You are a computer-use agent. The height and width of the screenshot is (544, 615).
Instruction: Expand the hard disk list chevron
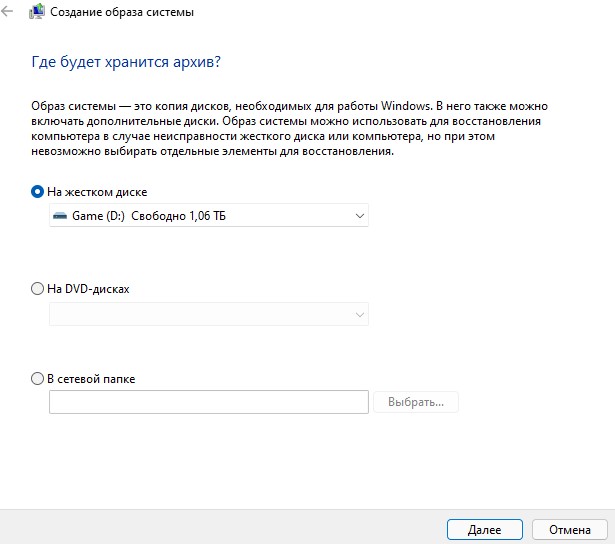click(359, 216)
